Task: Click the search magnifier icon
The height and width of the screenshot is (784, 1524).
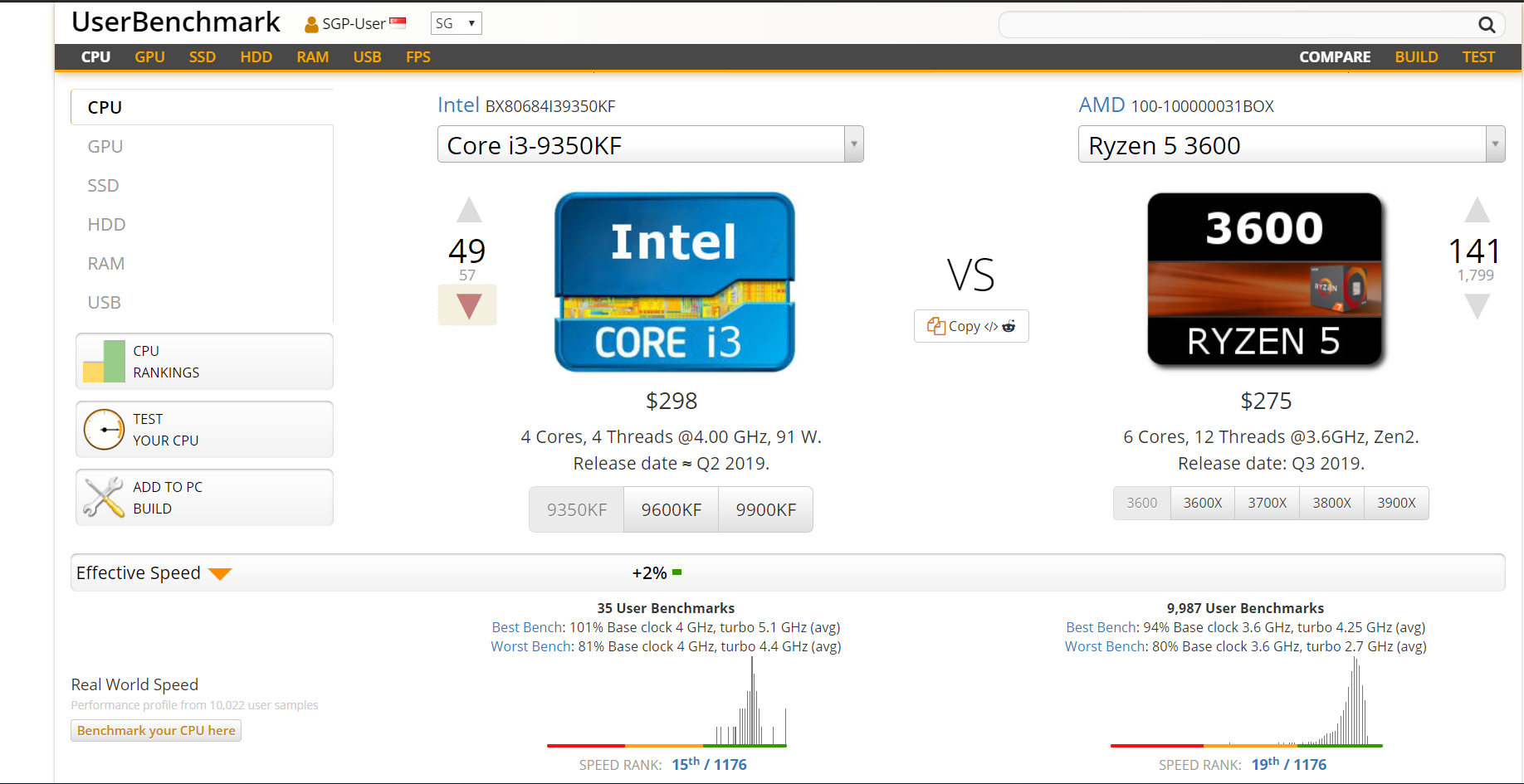Action: [x=1487, y=25]
